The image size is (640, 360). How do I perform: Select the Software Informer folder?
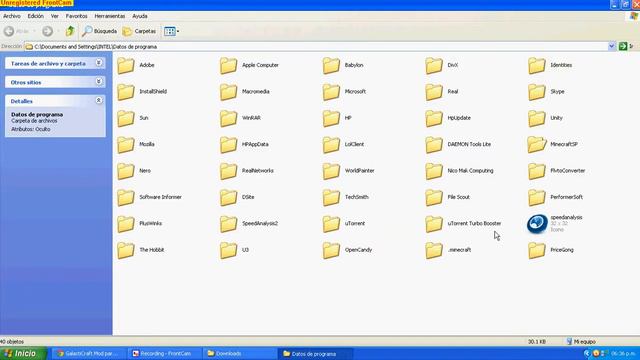[149, 197]
